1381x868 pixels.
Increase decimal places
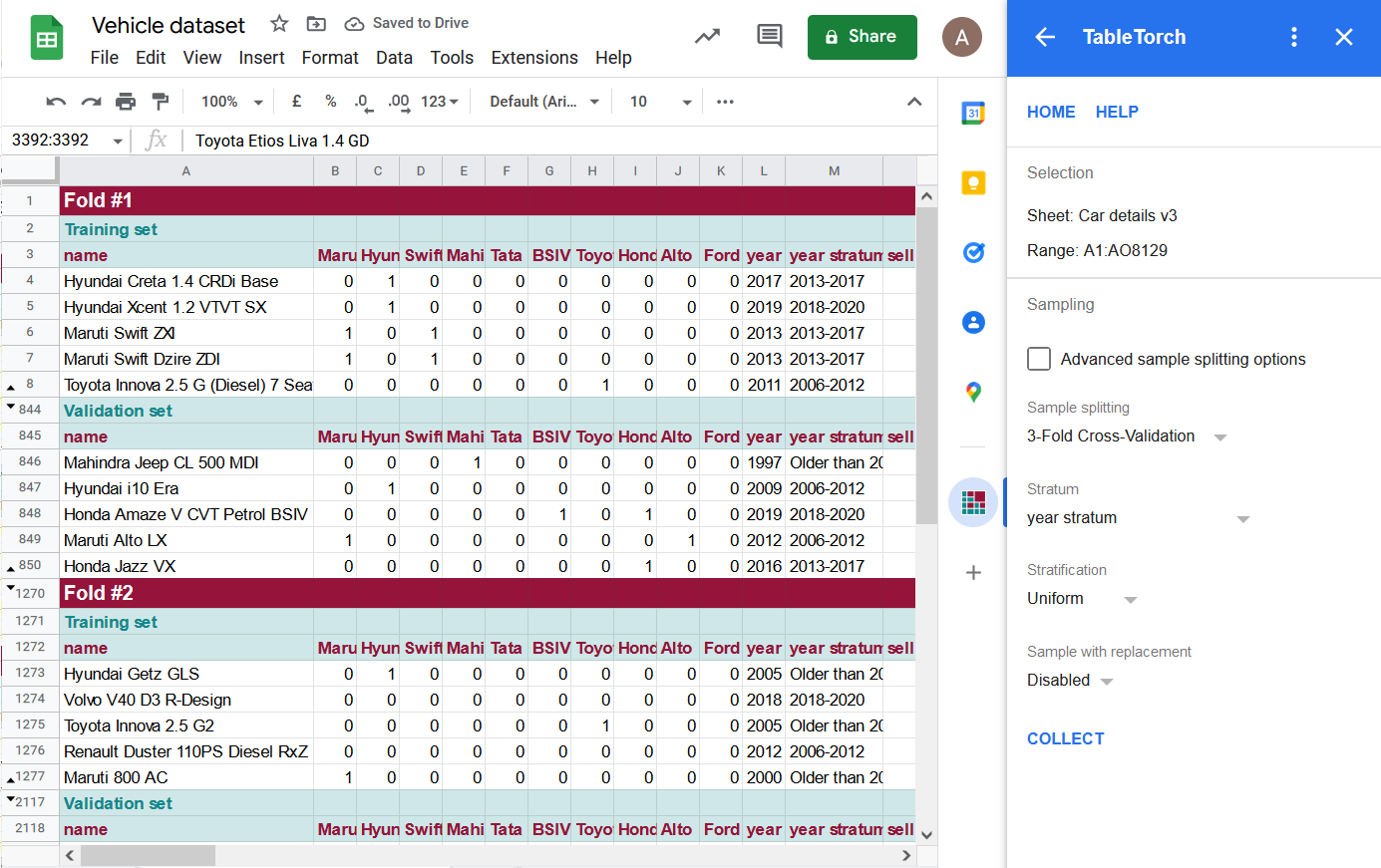[399, 102]
